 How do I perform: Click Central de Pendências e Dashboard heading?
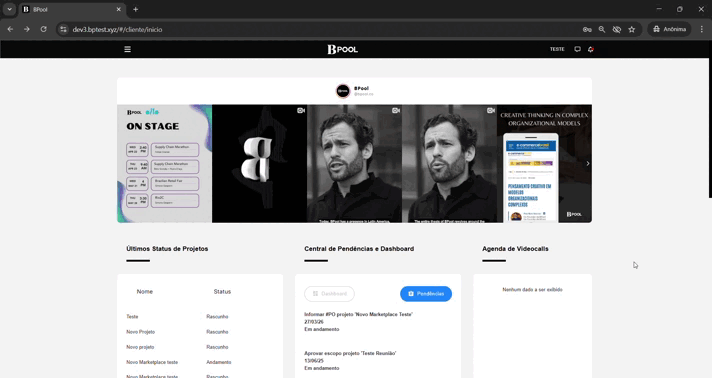pyautogui.click(x=359, y=249)
